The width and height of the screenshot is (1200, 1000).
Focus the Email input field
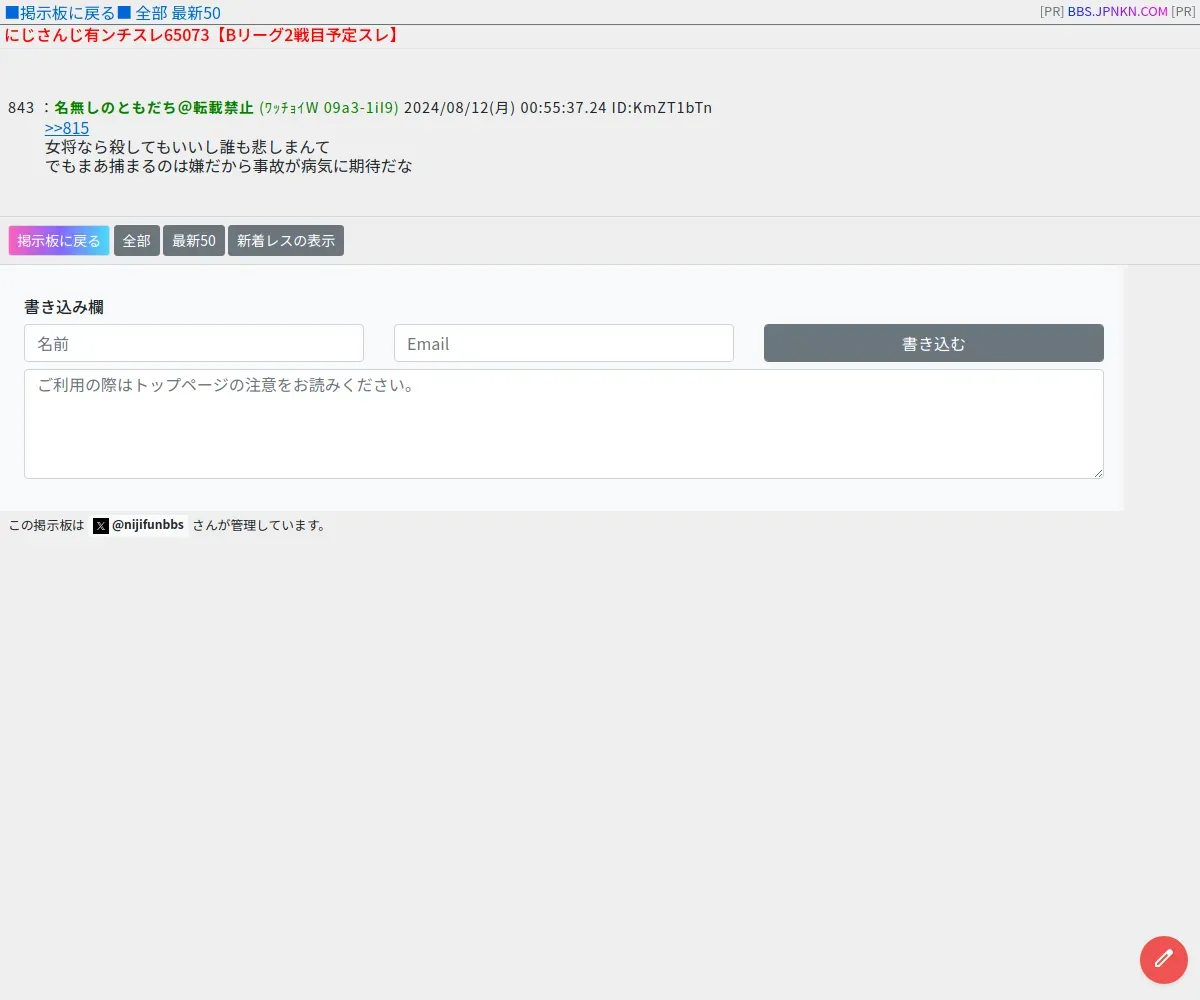coord(564,343)
